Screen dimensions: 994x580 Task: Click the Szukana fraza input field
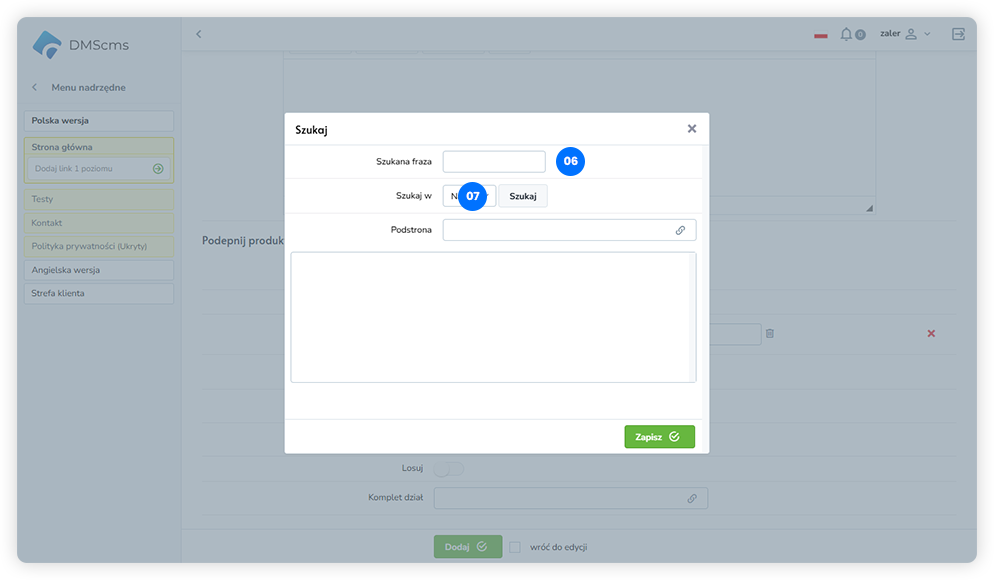tap(494, 162)
